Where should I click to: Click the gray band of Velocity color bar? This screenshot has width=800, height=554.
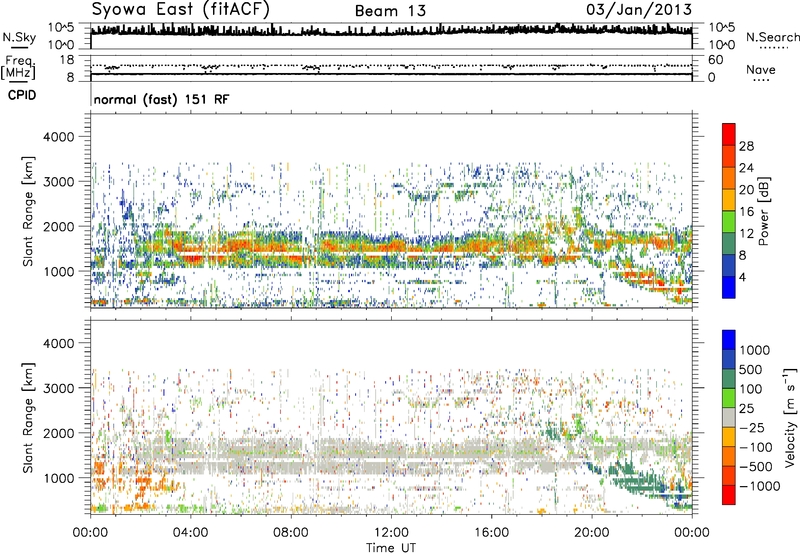(729, 418)
